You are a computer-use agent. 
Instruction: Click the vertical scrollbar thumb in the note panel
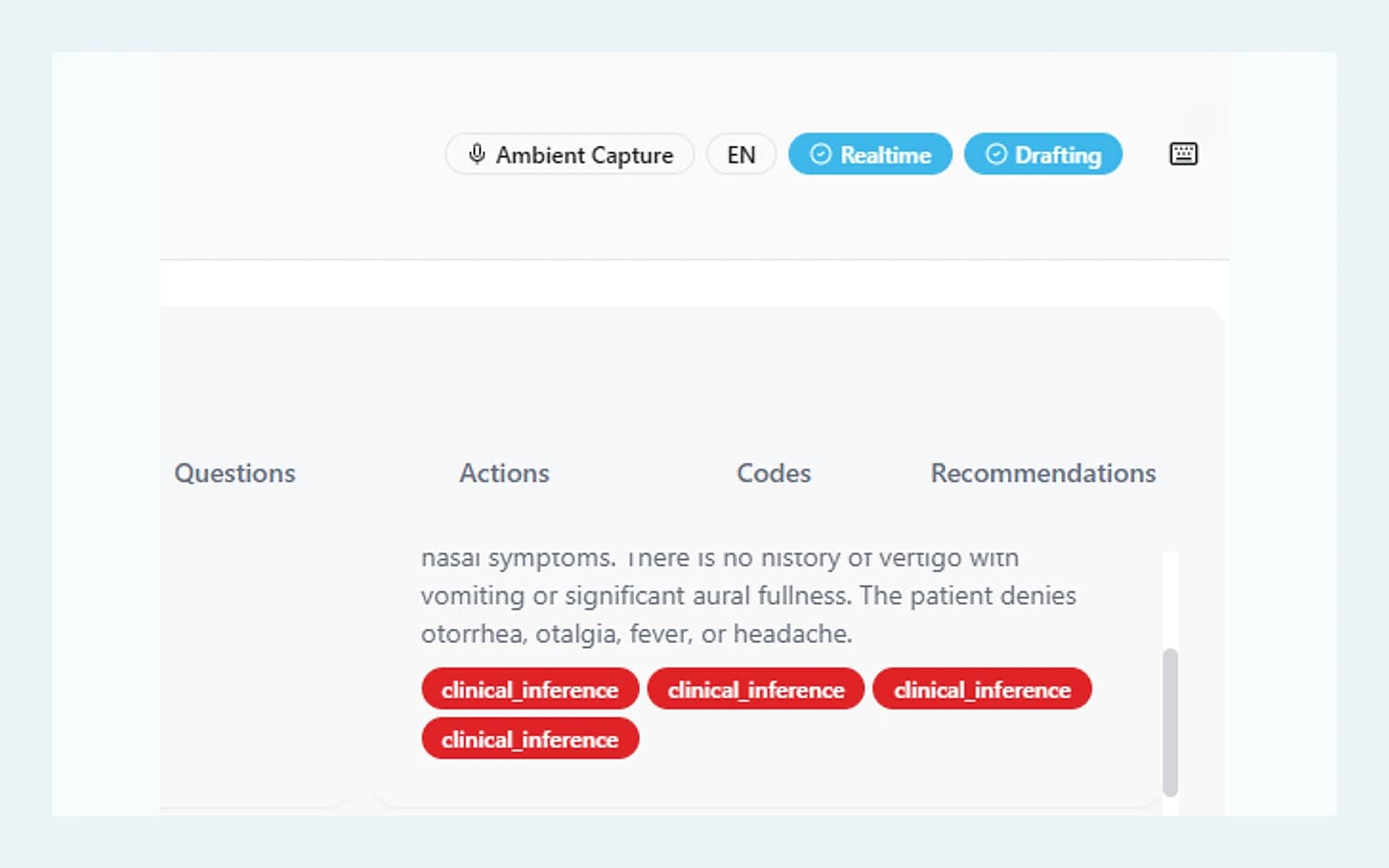pyautogui.click(x=1170, y=722)
